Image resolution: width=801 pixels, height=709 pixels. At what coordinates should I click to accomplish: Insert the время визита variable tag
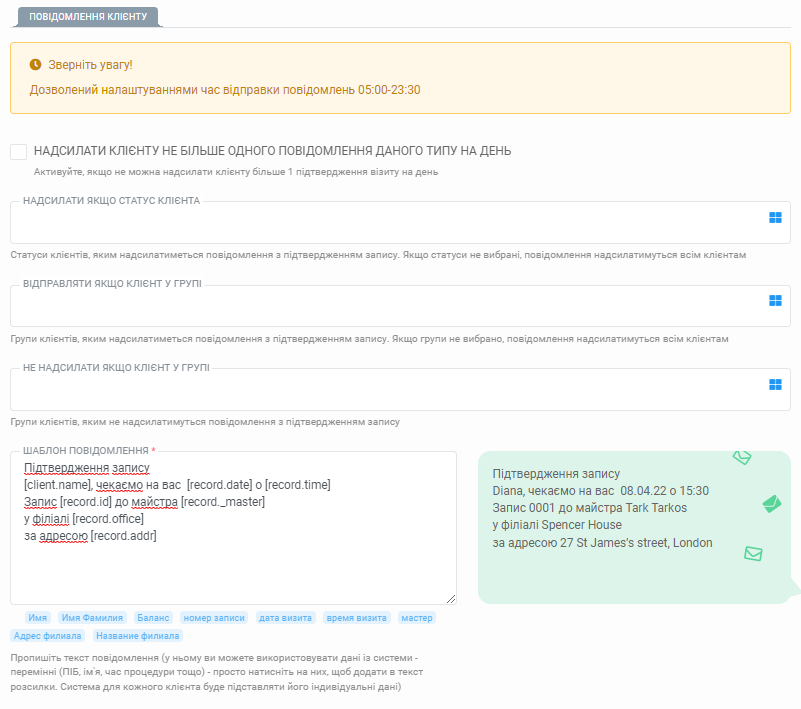click(357, 618)
